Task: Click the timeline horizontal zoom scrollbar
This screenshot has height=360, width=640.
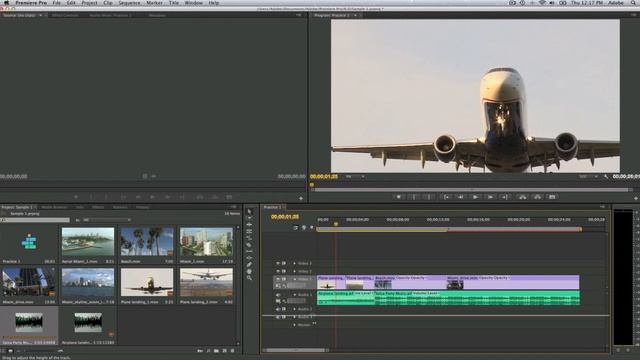Action: click(296, 350)
